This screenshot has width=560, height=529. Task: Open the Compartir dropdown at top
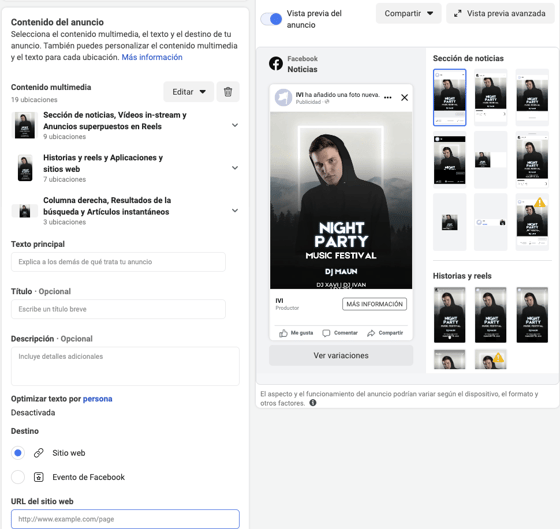[409, 14]
